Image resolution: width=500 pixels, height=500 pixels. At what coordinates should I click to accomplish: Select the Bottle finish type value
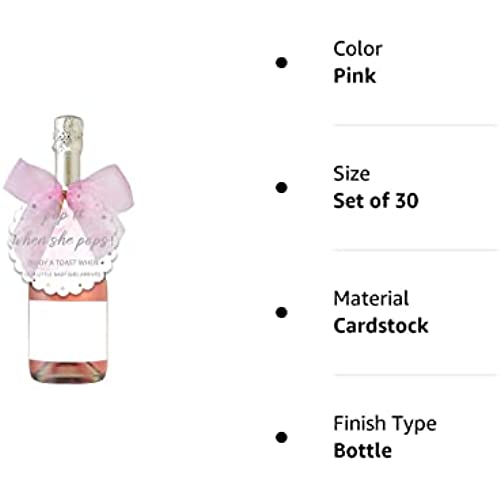tap(363, 451)
